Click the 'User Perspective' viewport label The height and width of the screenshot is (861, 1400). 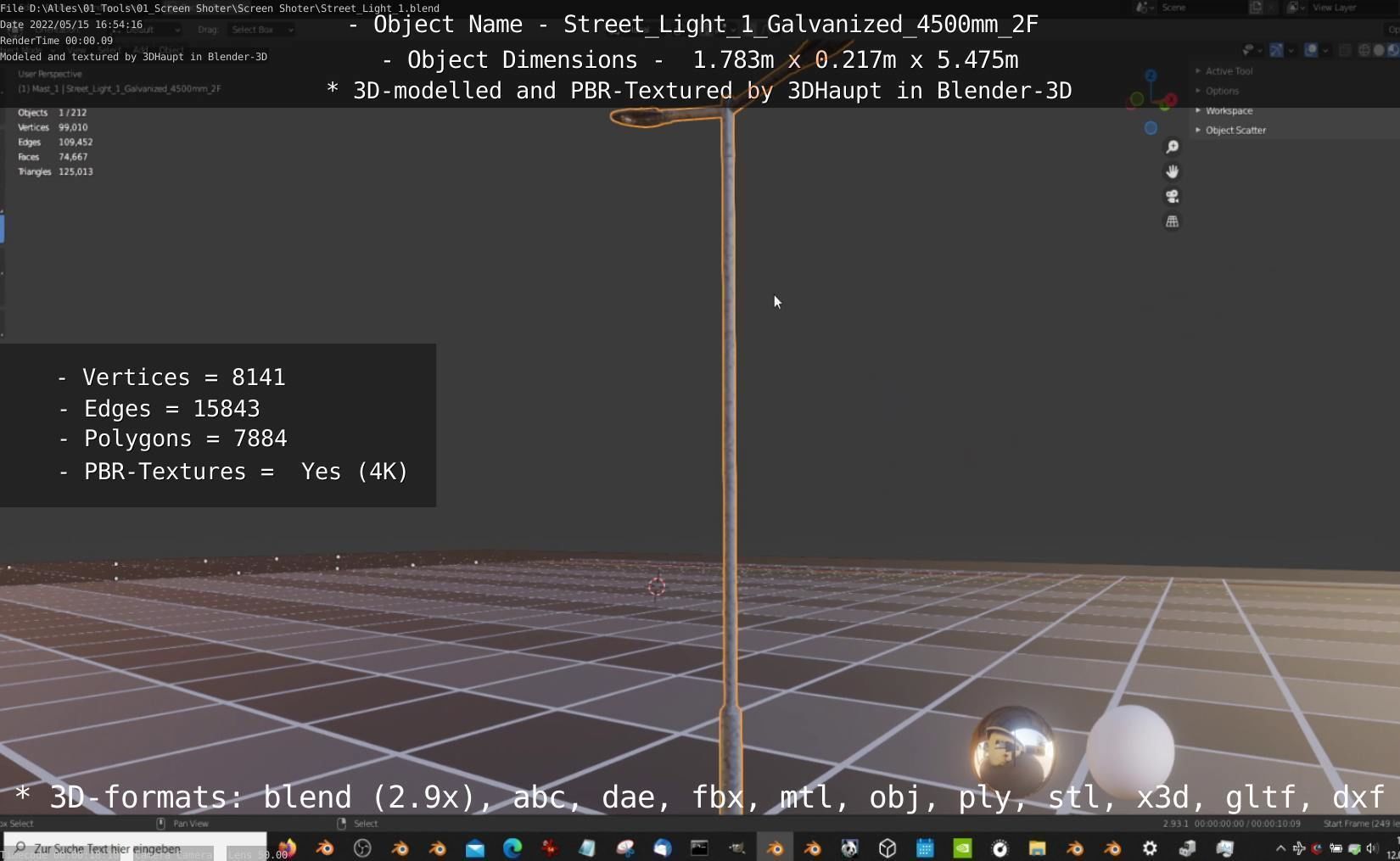50,74
